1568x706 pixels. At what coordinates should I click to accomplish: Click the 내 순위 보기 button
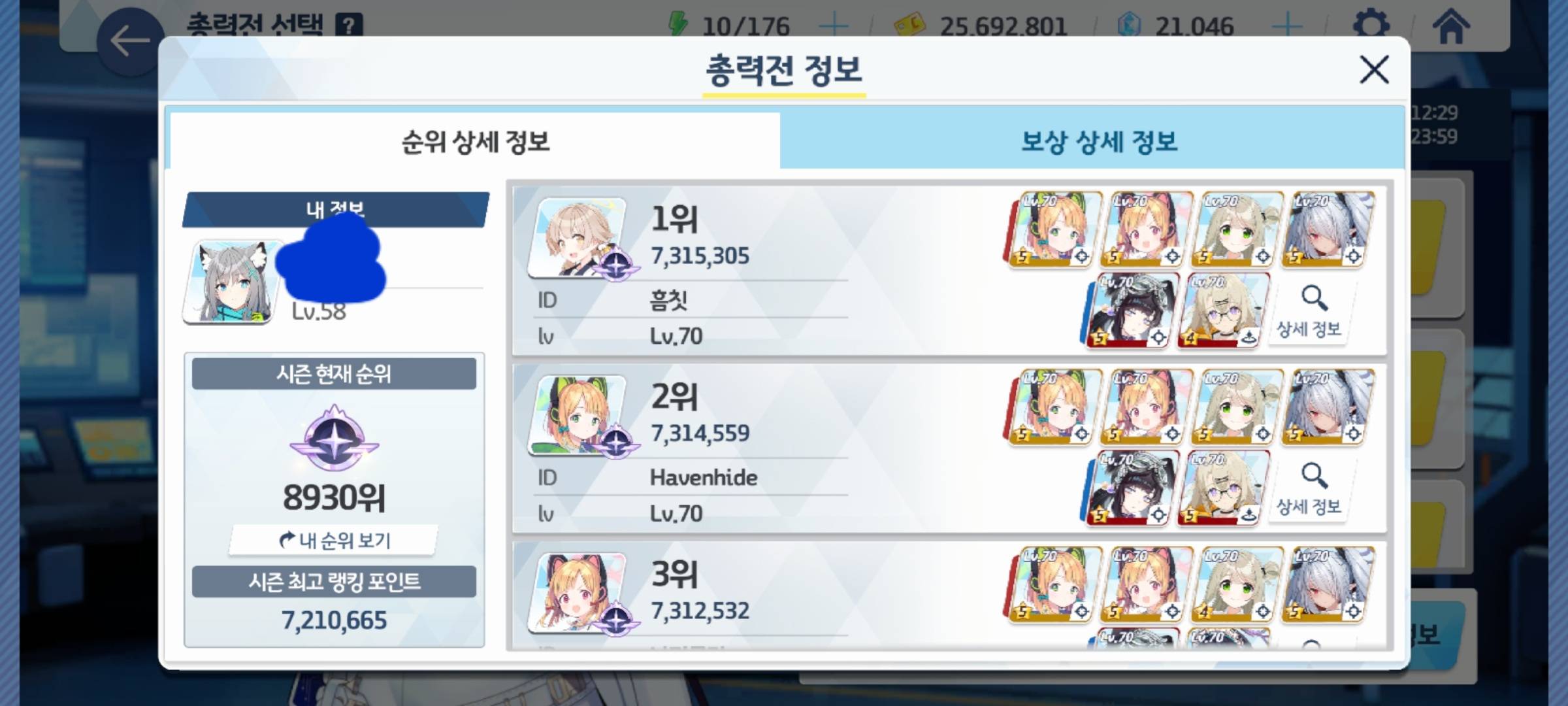click(x=334, y=541)
